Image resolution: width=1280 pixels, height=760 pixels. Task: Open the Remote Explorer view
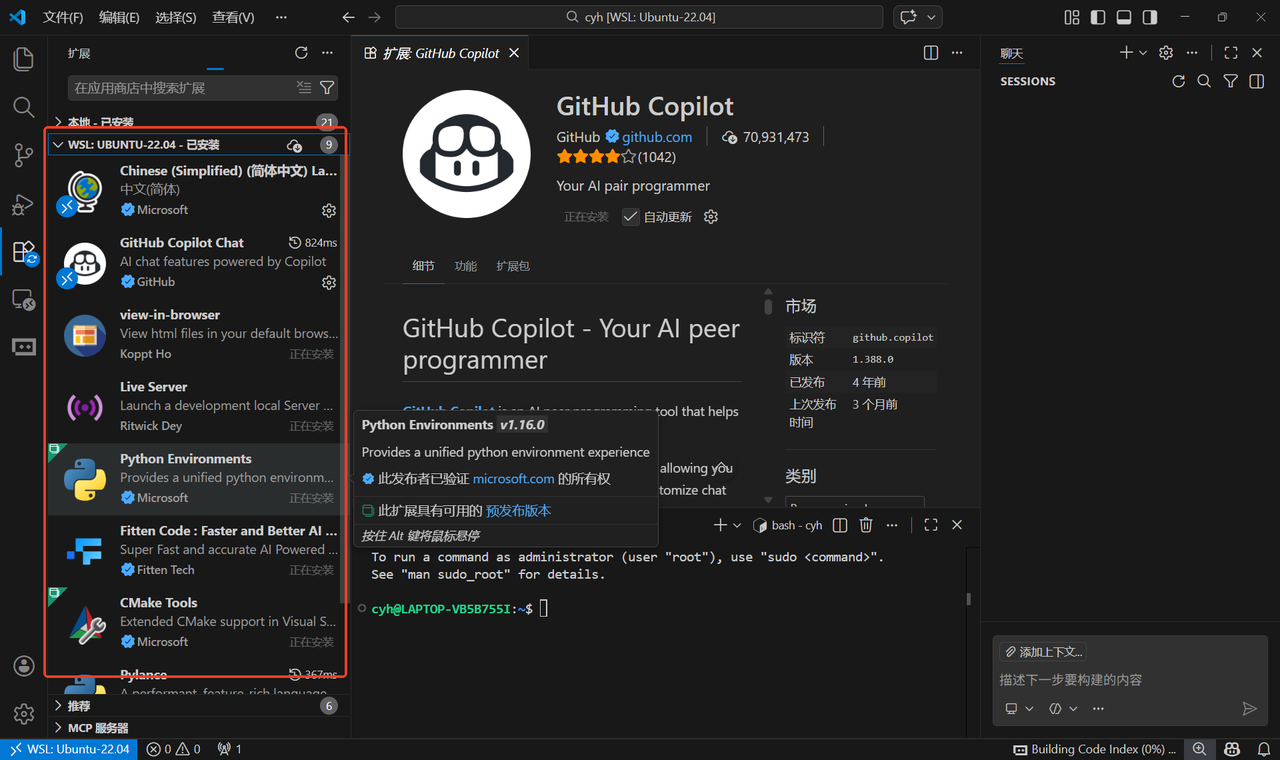click(24, 299)
